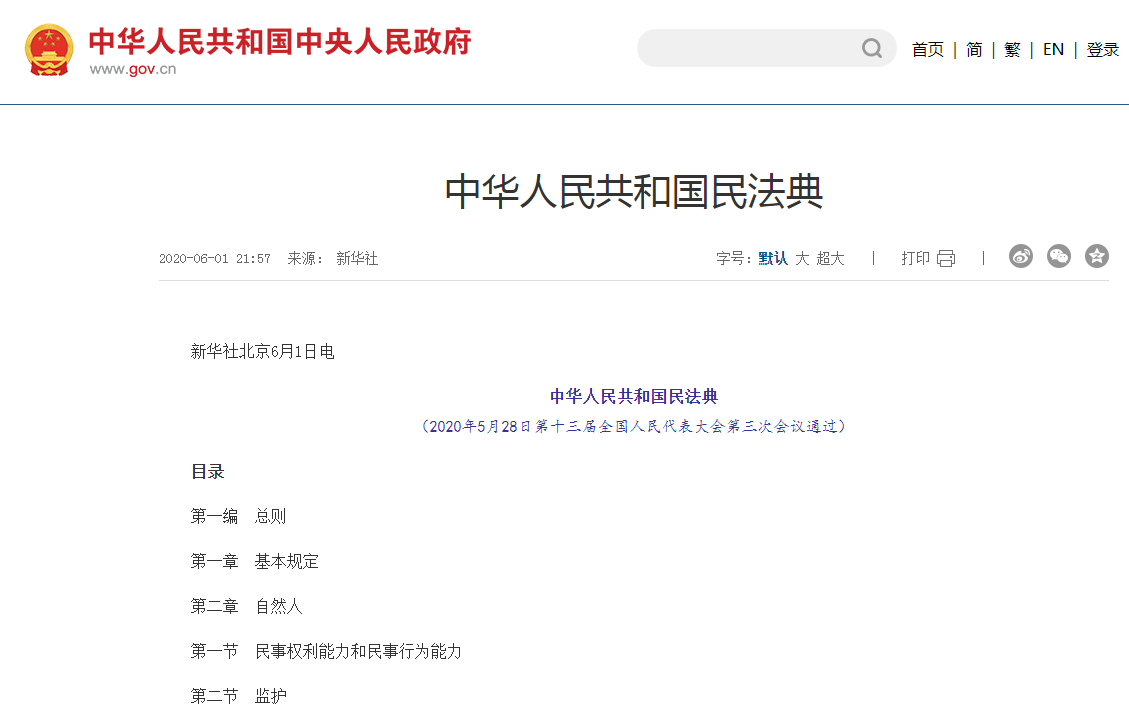Click the blue subtitle 中华人民共和国民法典
Image resolution: width=1129 pixels, height=713 pixels.
[634, 396]
